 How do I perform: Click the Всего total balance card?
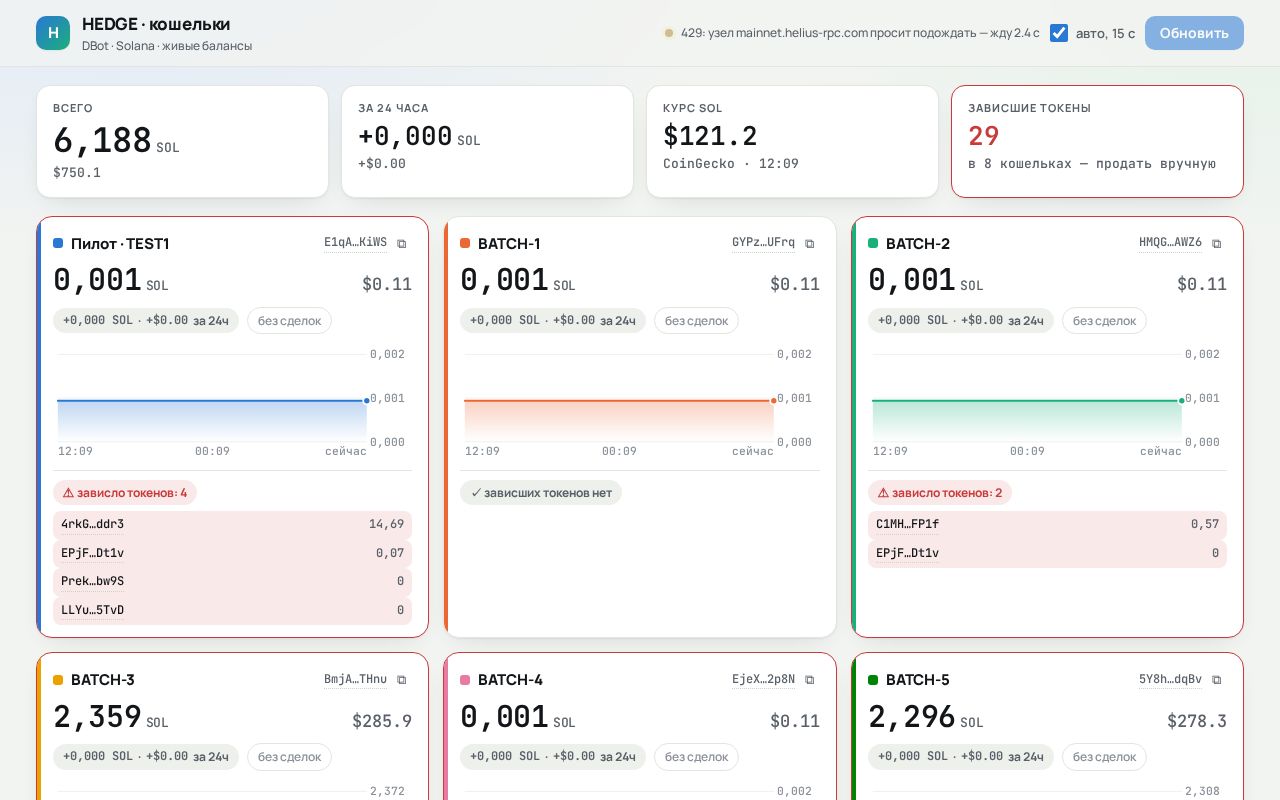(x=182, y=141)
